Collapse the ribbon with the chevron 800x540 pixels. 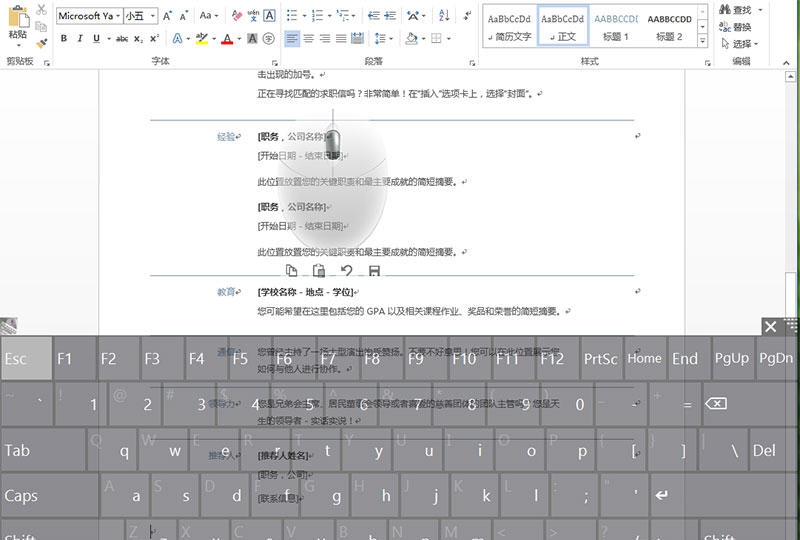tap(786, 63)
